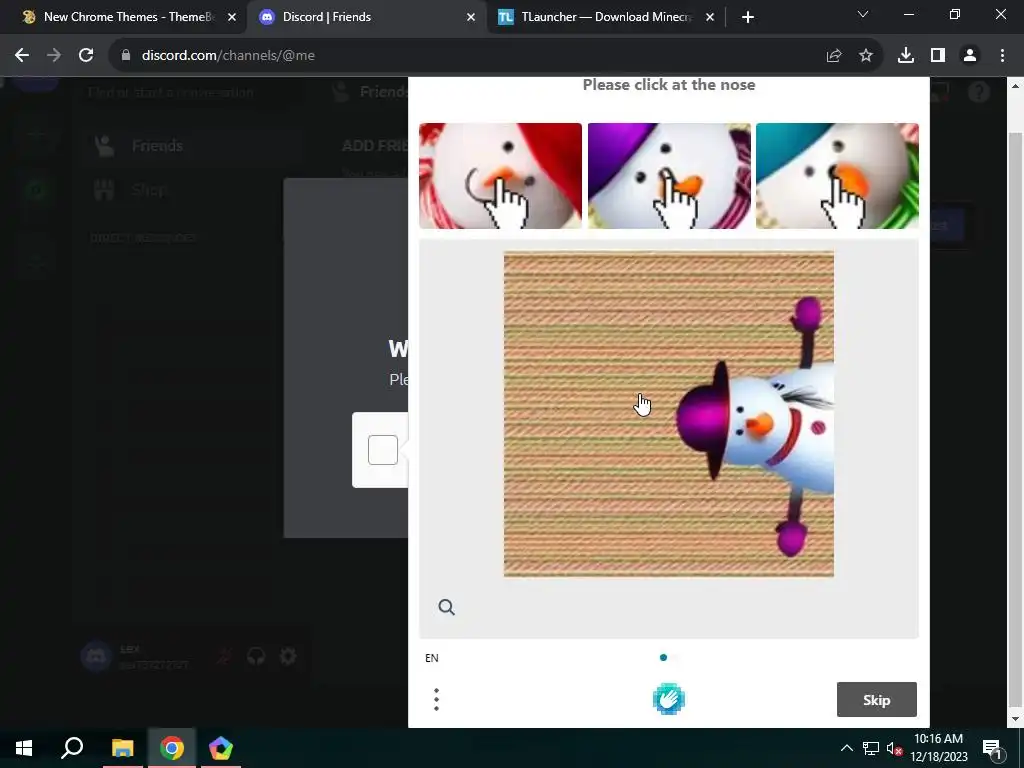
Task: Open a new browser tab
Action: (x=748, y=17)
